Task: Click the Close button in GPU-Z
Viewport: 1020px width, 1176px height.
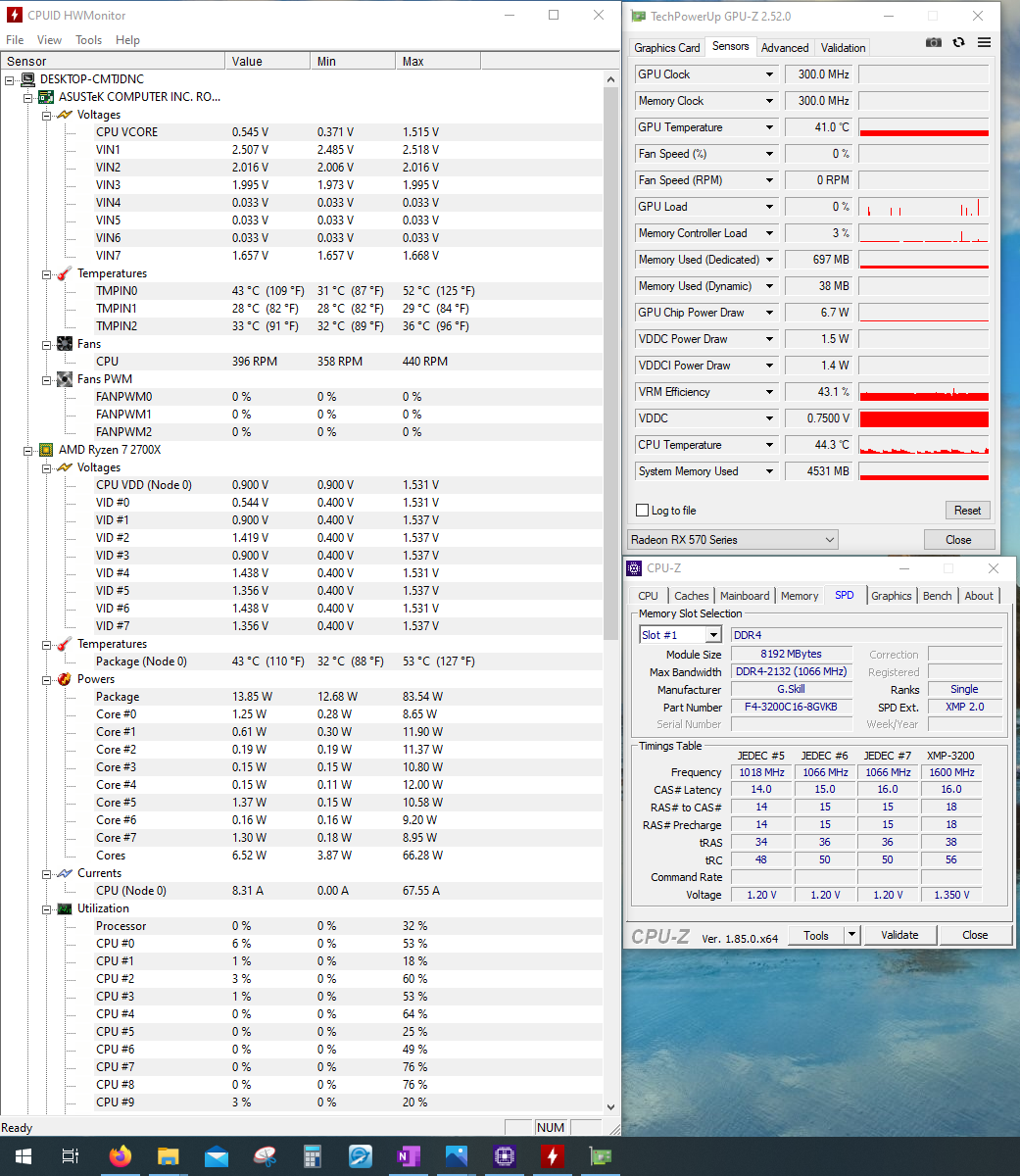Action: coord(959,540)
